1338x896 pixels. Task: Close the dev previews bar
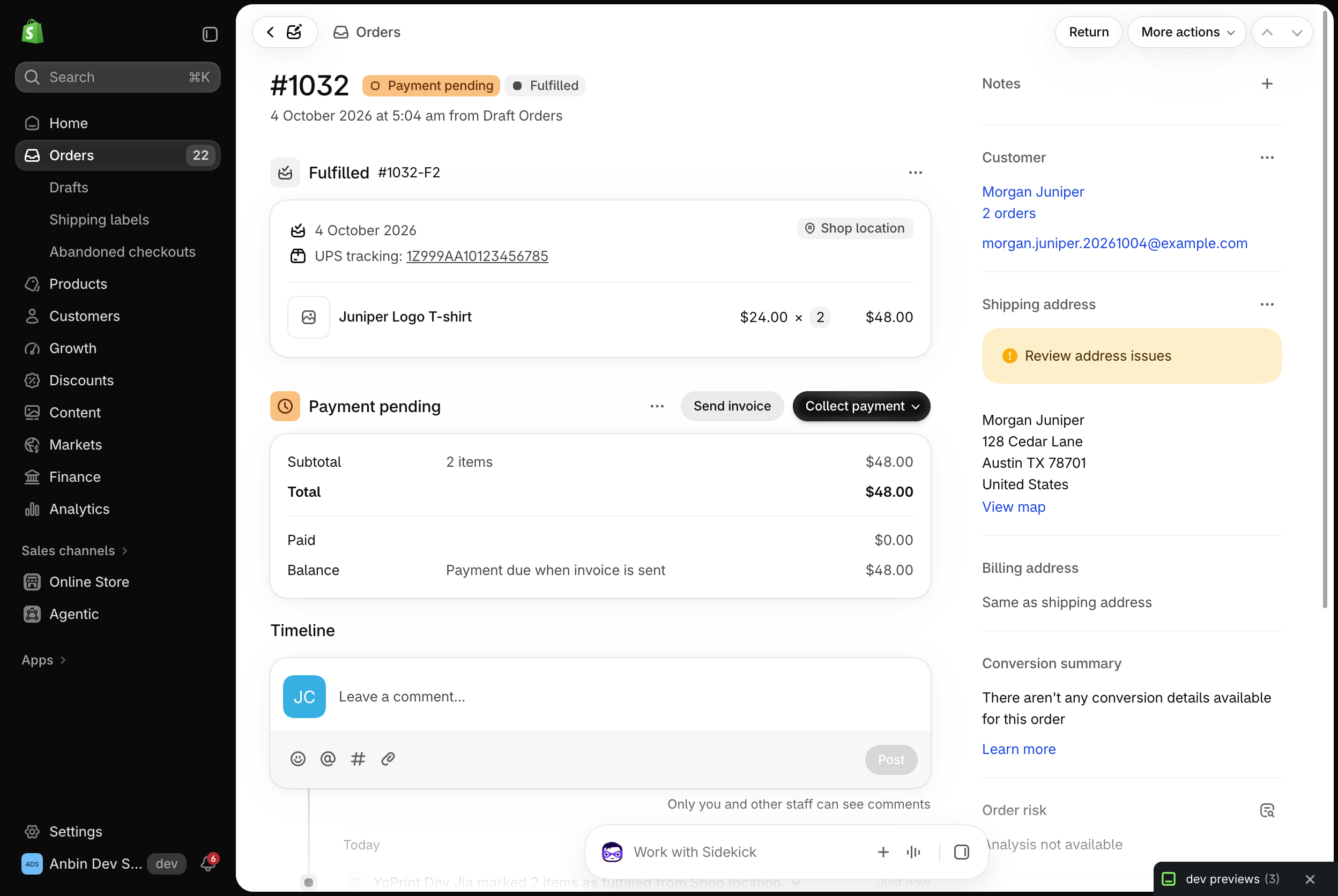click(x=1310, y=879)
